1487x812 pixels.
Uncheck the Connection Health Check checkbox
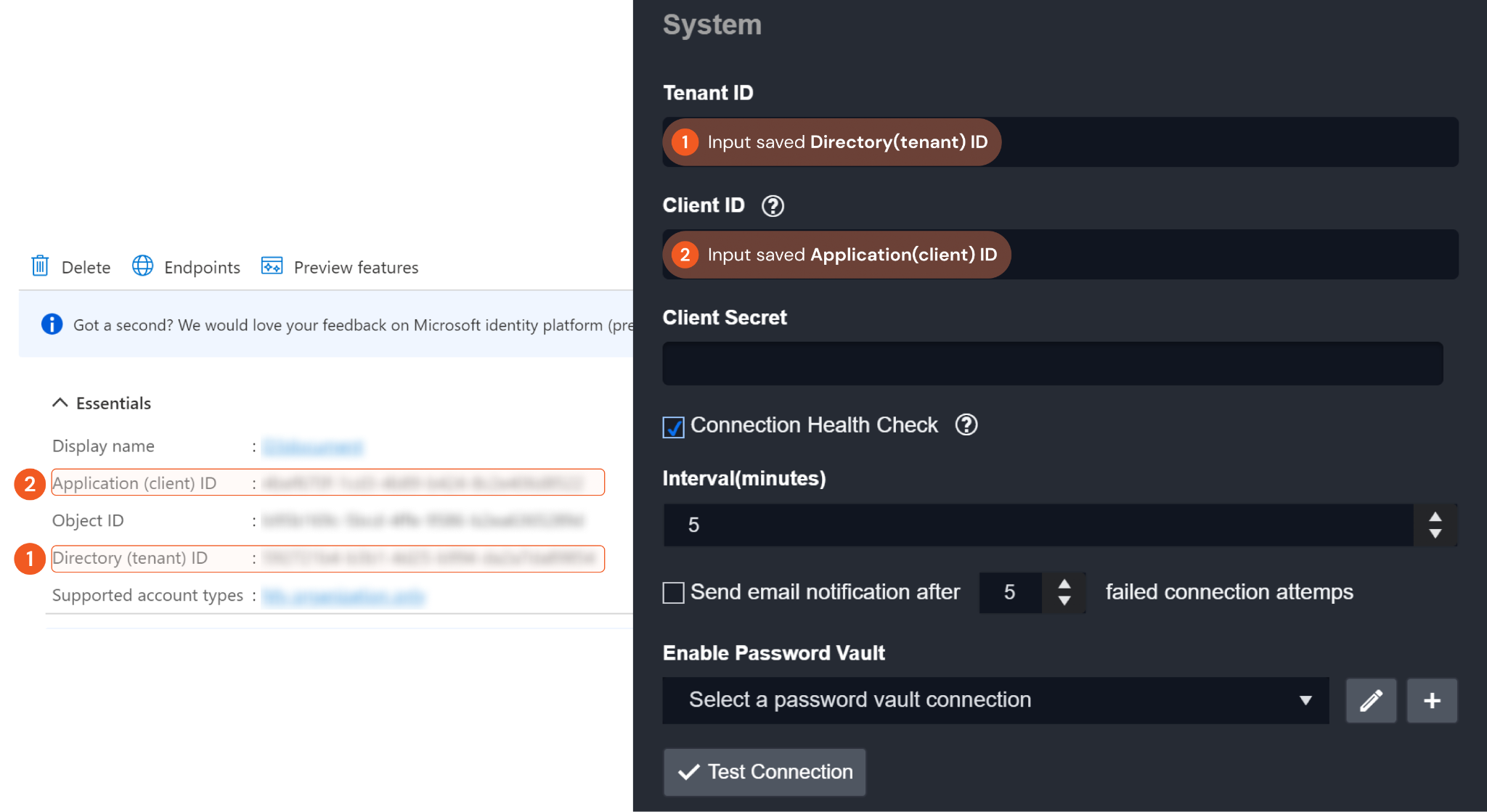click(673, 427)
